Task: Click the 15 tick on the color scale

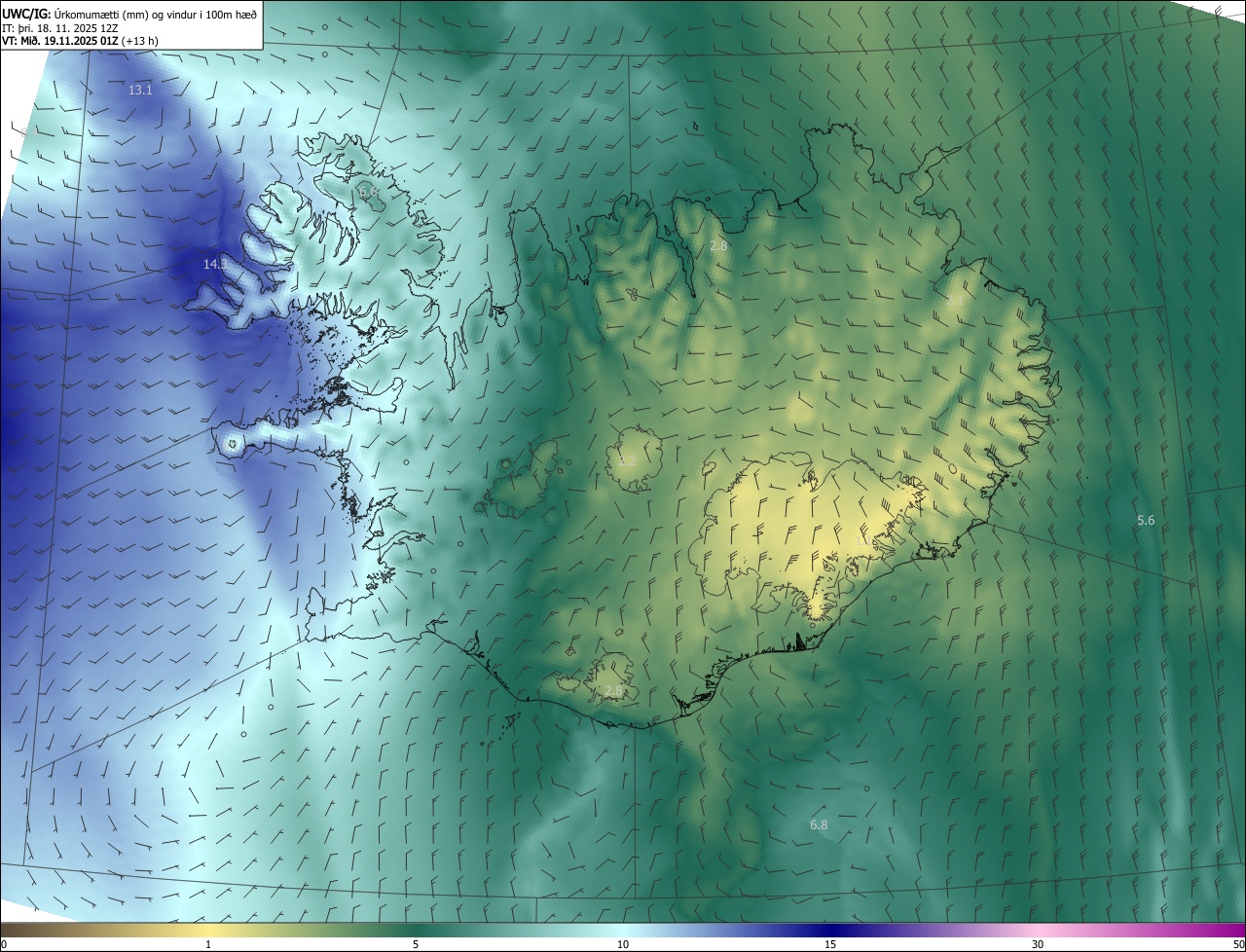Action: point(830,944)
